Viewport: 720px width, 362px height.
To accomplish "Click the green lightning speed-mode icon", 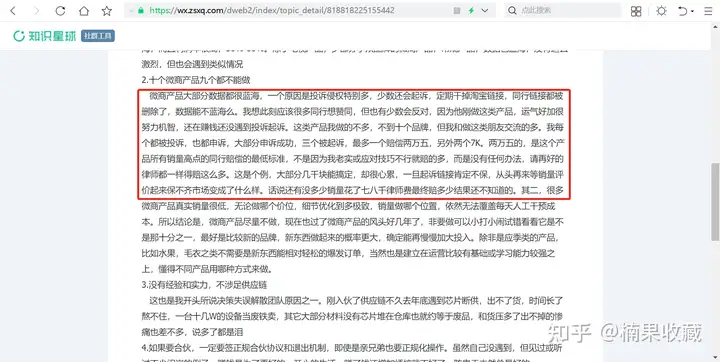I will pyautogui.click(x=471, y=11).
